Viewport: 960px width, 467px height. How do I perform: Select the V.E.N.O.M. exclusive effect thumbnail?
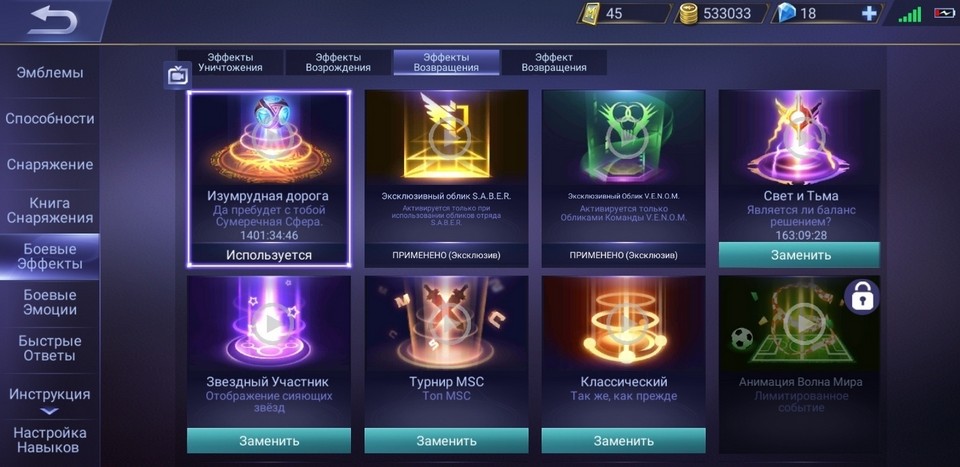(x=623, y=138)
